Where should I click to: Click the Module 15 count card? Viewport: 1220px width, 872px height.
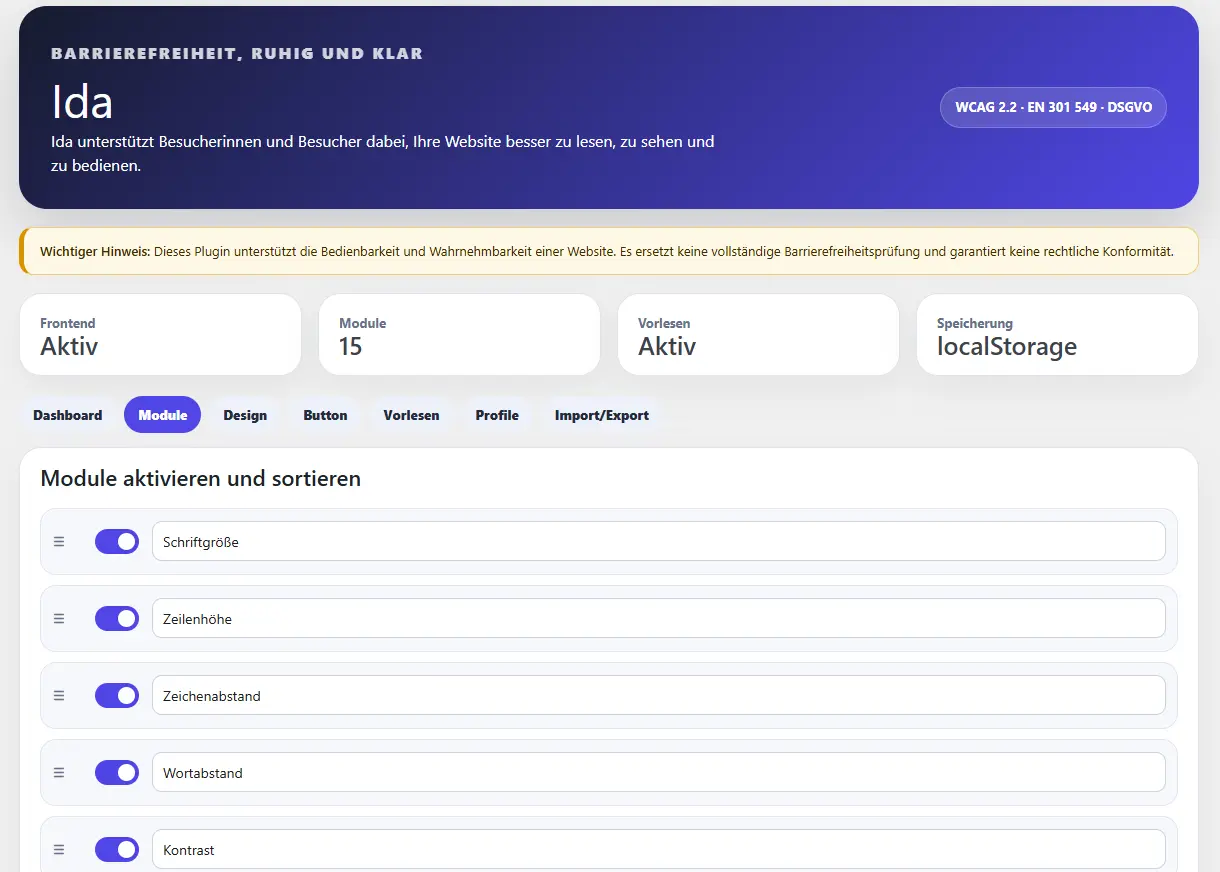[459, 335]
